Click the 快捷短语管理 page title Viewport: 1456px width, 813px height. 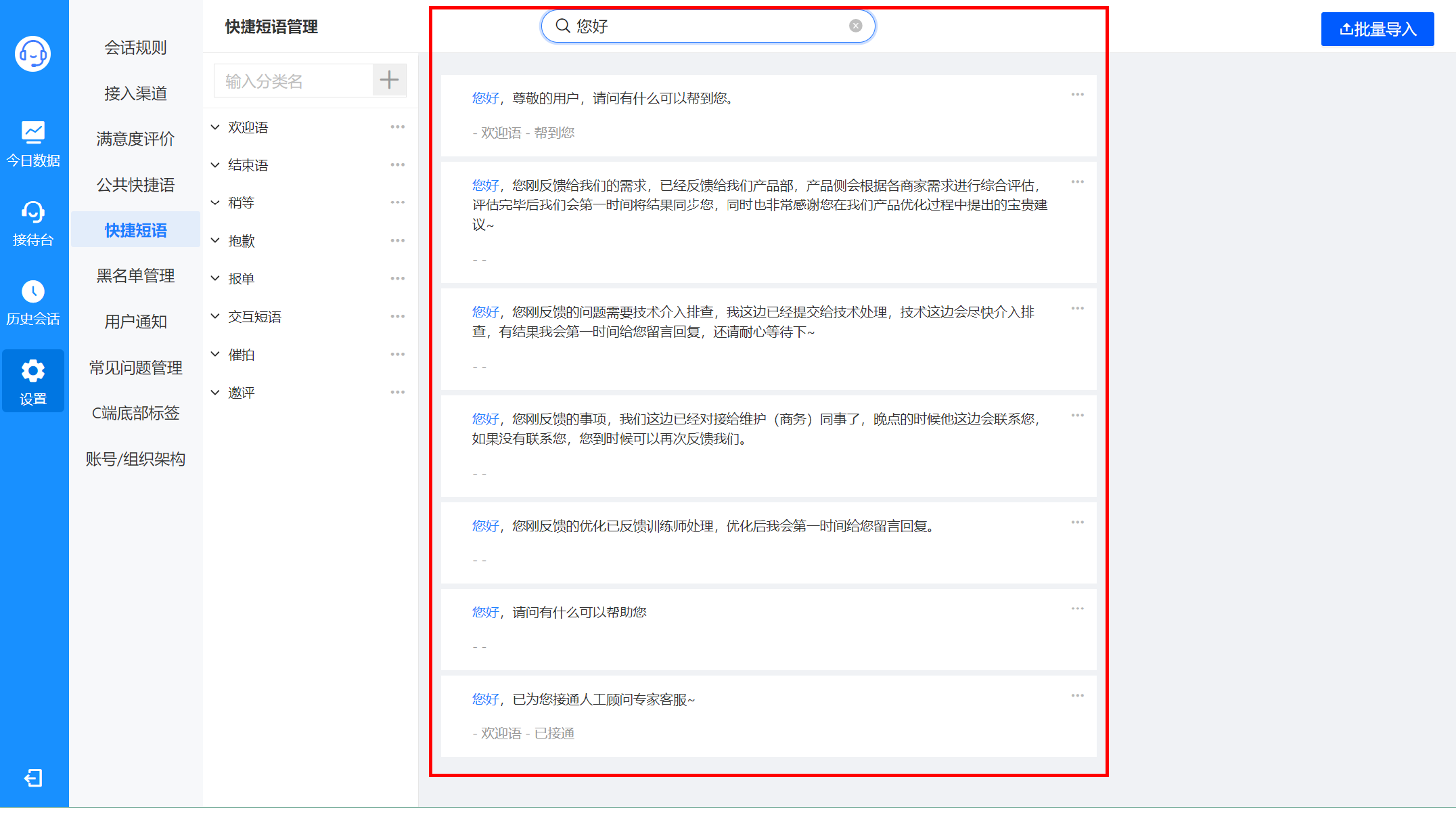pos(271,26)
